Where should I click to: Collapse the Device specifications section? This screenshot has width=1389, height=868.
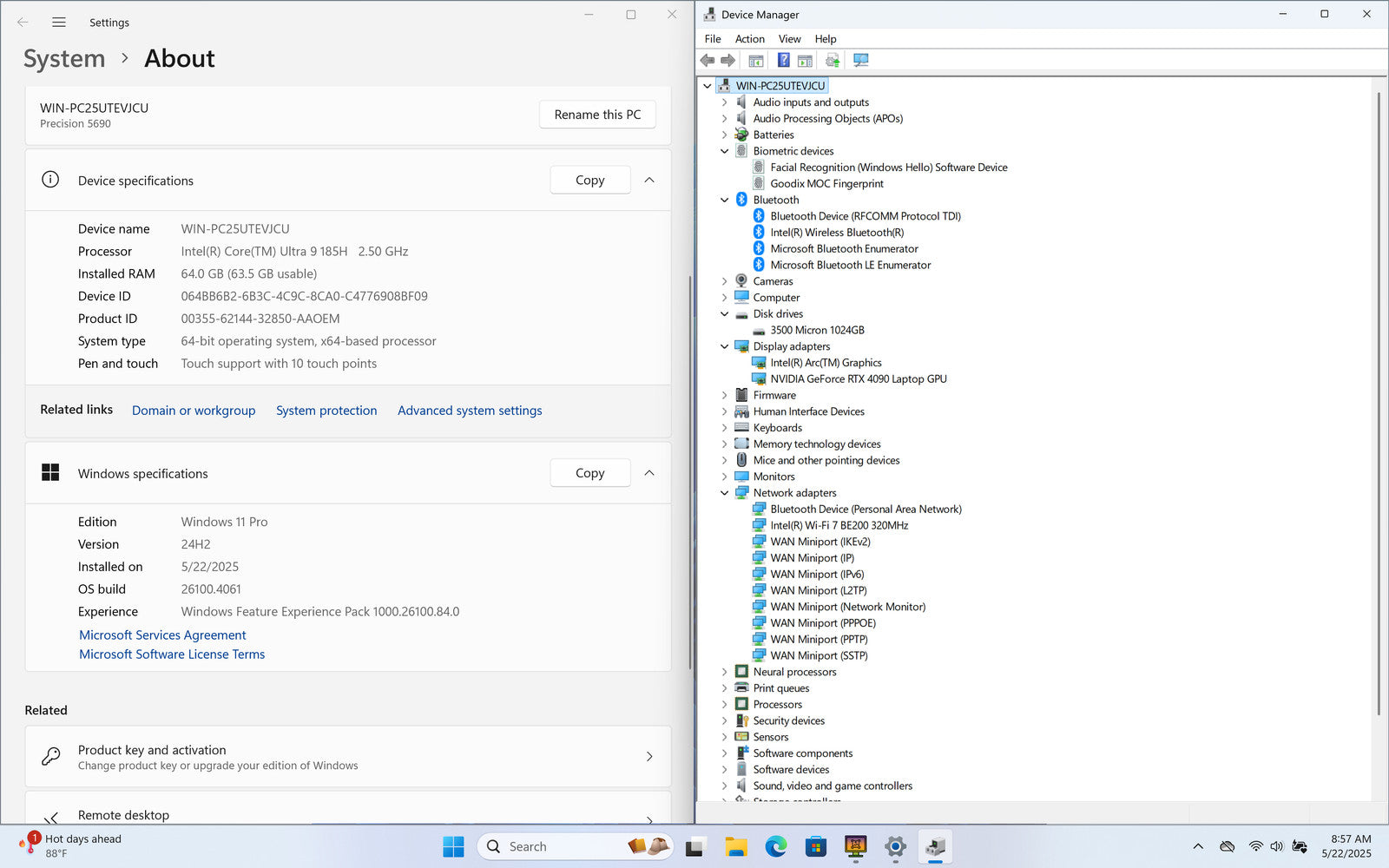(649, 180)
